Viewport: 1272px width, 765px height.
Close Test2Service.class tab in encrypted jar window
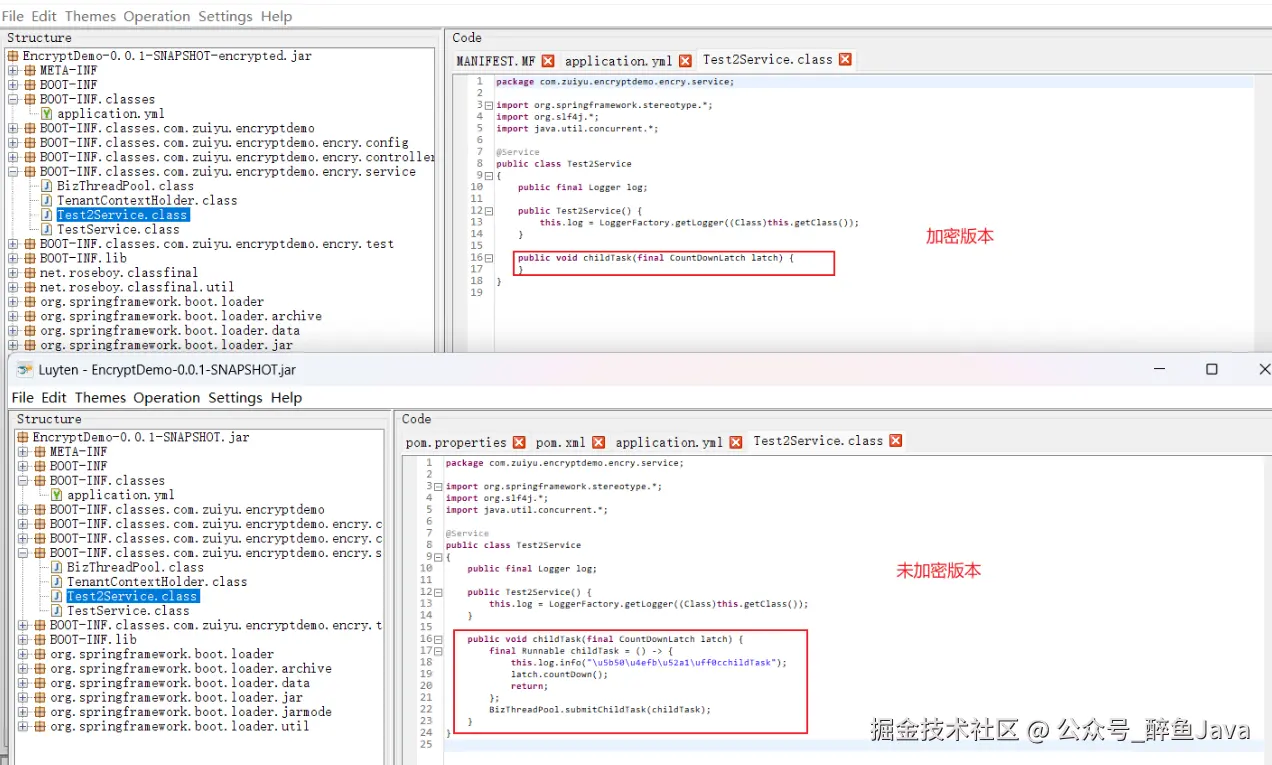[845, 60]
